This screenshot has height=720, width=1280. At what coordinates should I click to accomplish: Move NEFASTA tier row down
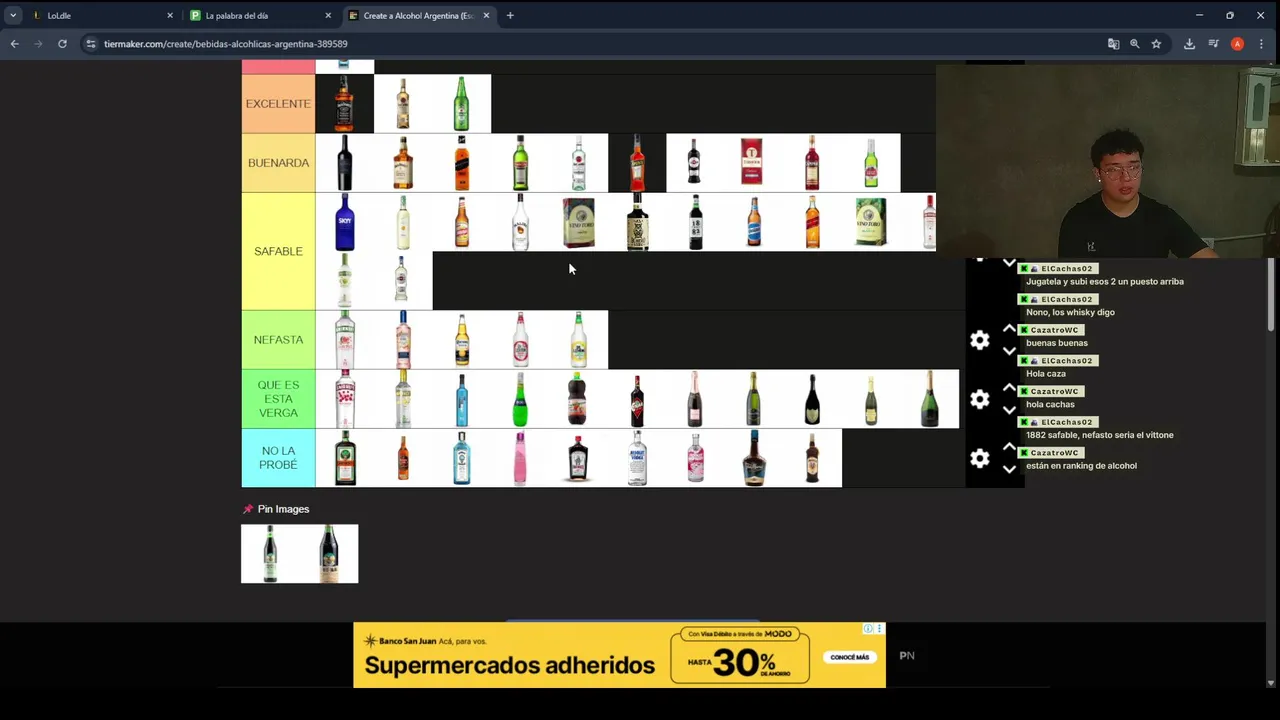(1009, 351)
